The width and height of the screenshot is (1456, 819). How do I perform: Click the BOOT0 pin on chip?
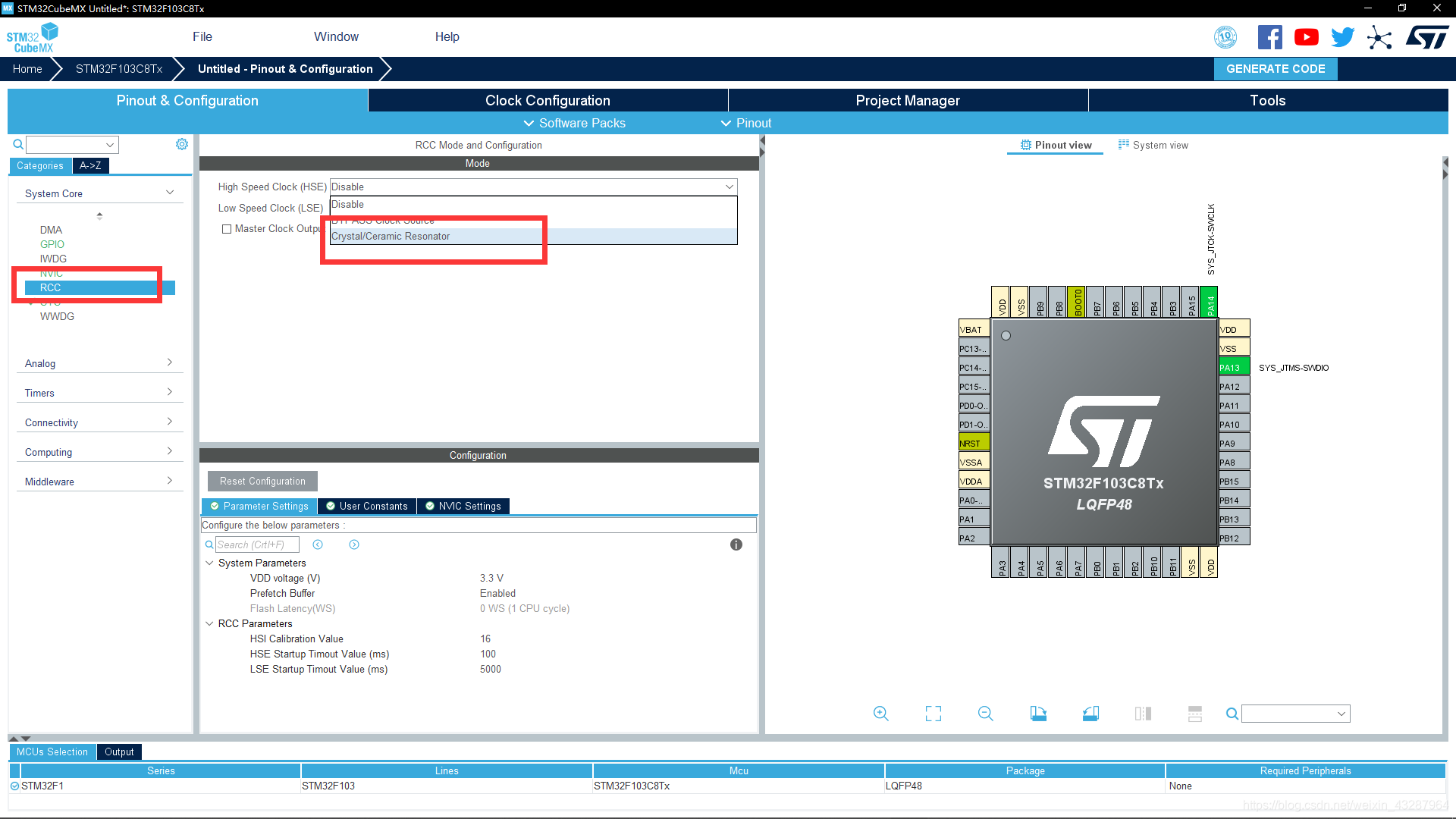coord(1077,301)
